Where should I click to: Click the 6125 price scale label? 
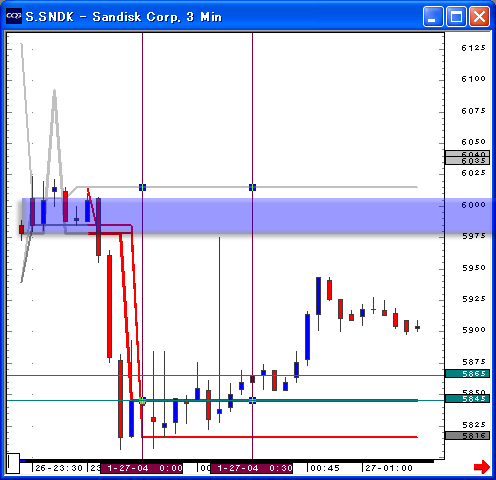[x=473, y=48]
